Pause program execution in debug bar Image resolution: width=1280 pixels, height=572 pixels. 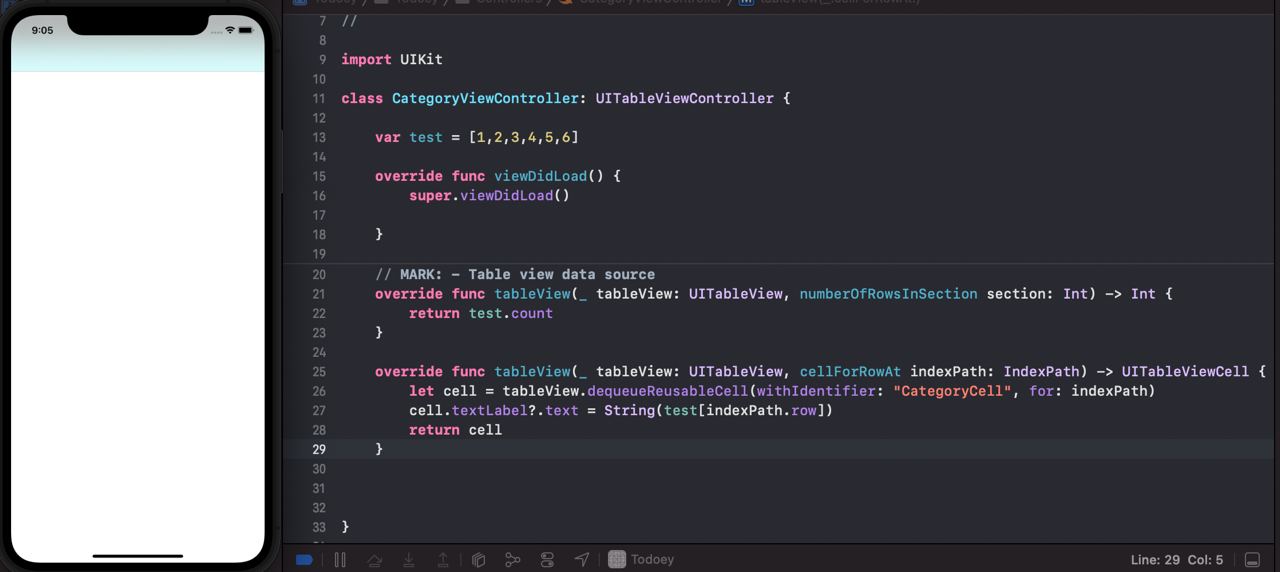tap(340, 560)
